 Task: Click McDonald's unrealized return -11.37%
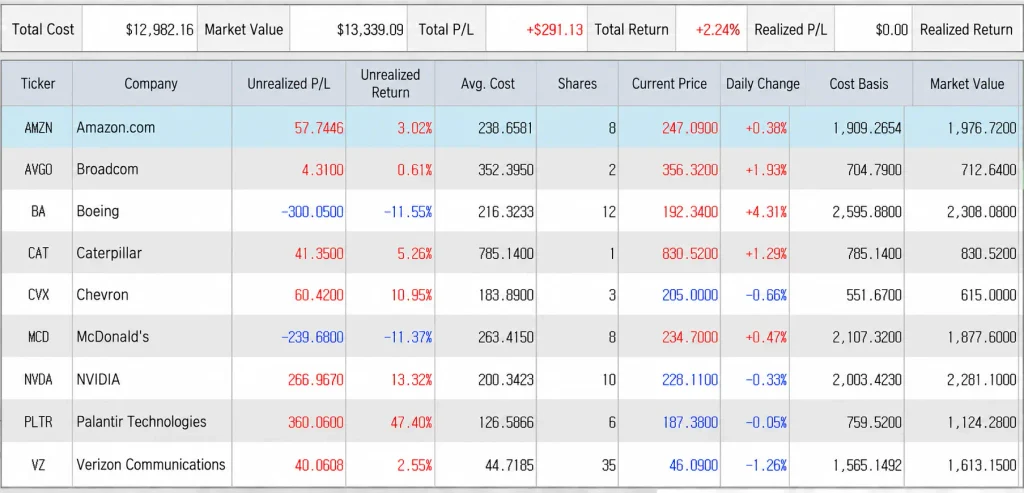(x=408, y=337)
